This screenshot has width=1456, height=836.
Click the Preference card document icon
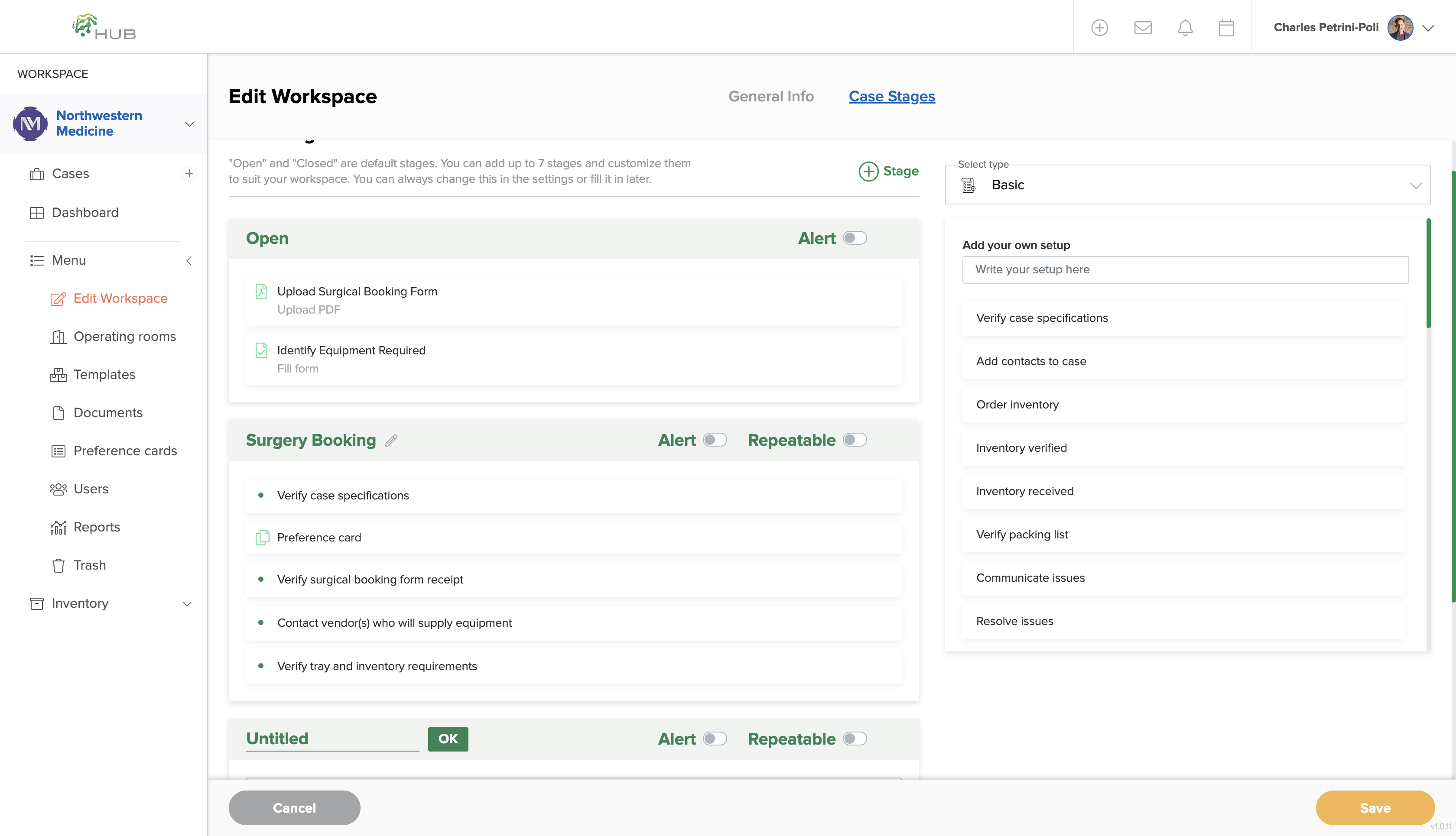[x=262, y=538]
